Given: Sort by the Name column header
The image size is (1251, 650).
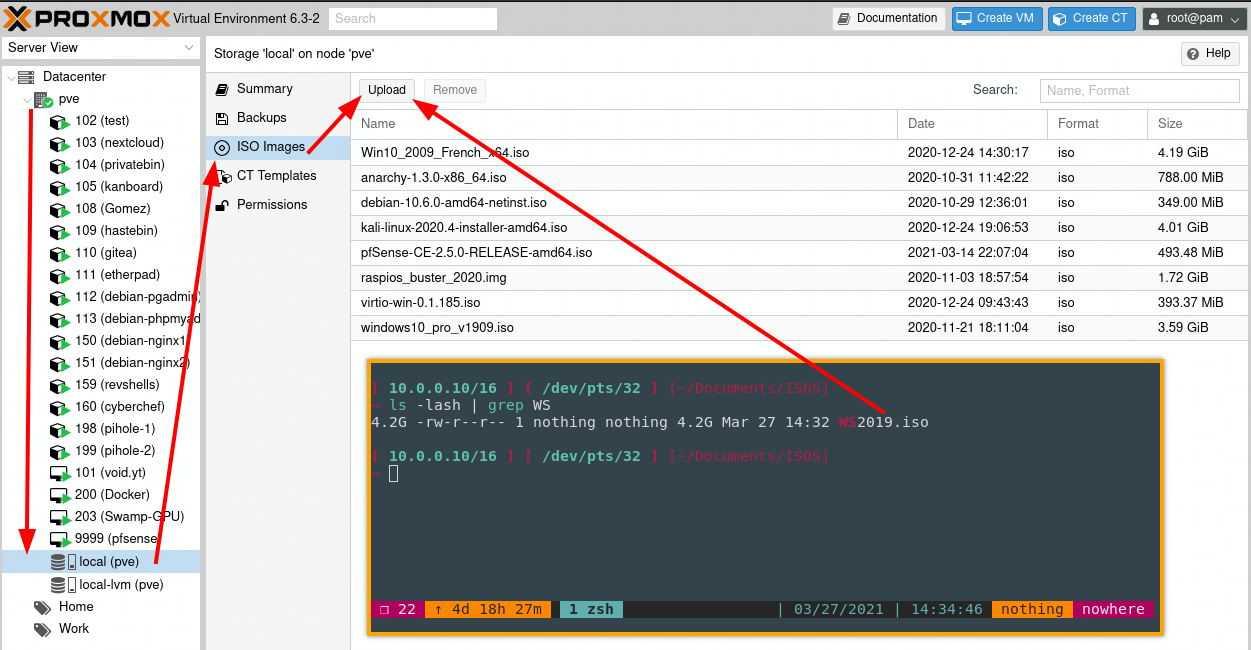Looking at the screenshot, I should tap(624, 124).
